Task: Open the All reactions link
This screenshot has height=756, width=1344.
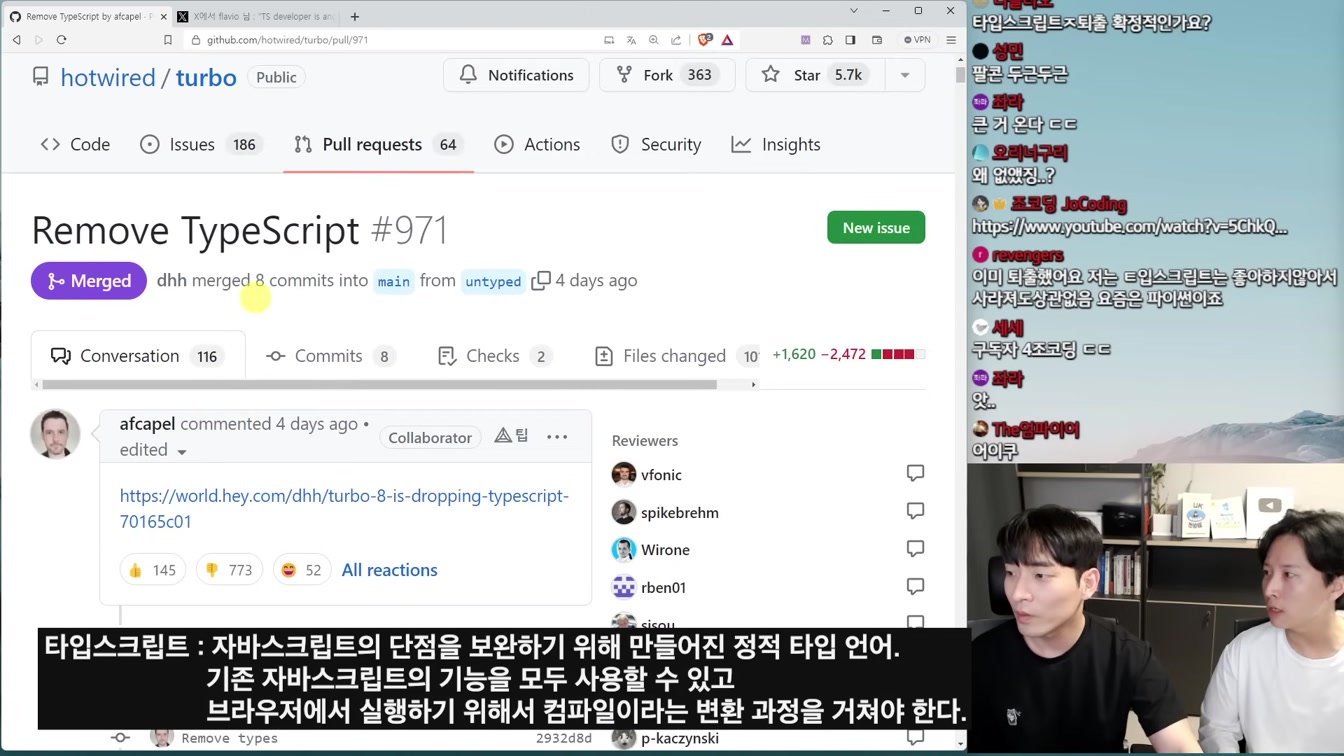Action: 390,570
